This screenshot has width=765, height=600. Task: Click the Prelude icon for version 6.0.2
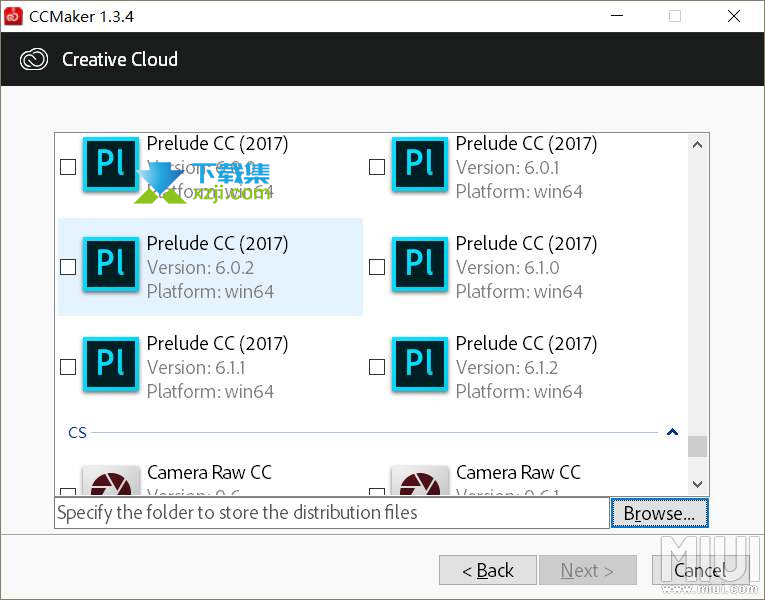point(111,264)
